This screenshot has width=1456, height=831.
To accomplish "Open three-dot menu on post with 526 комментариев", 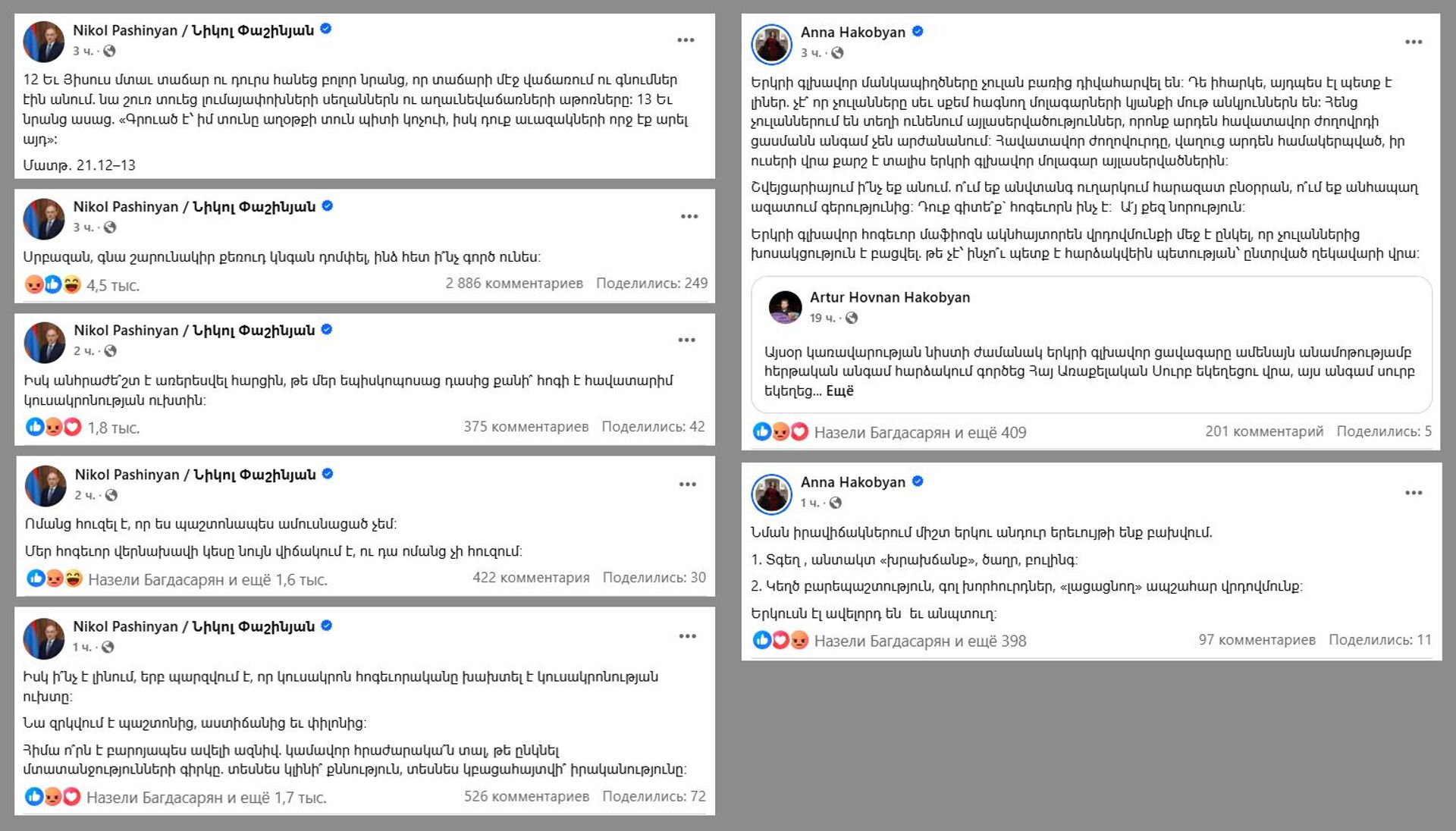I will coord(687,637).
